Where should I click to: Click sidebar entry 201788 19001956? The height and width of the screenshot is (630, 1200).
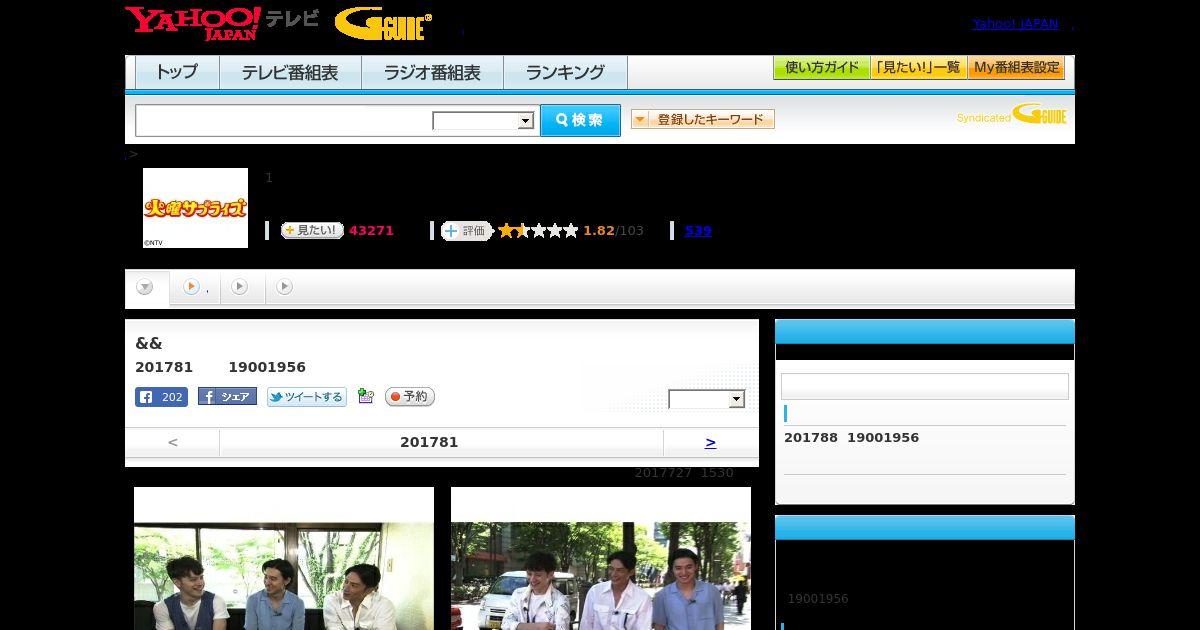(851, 438)
